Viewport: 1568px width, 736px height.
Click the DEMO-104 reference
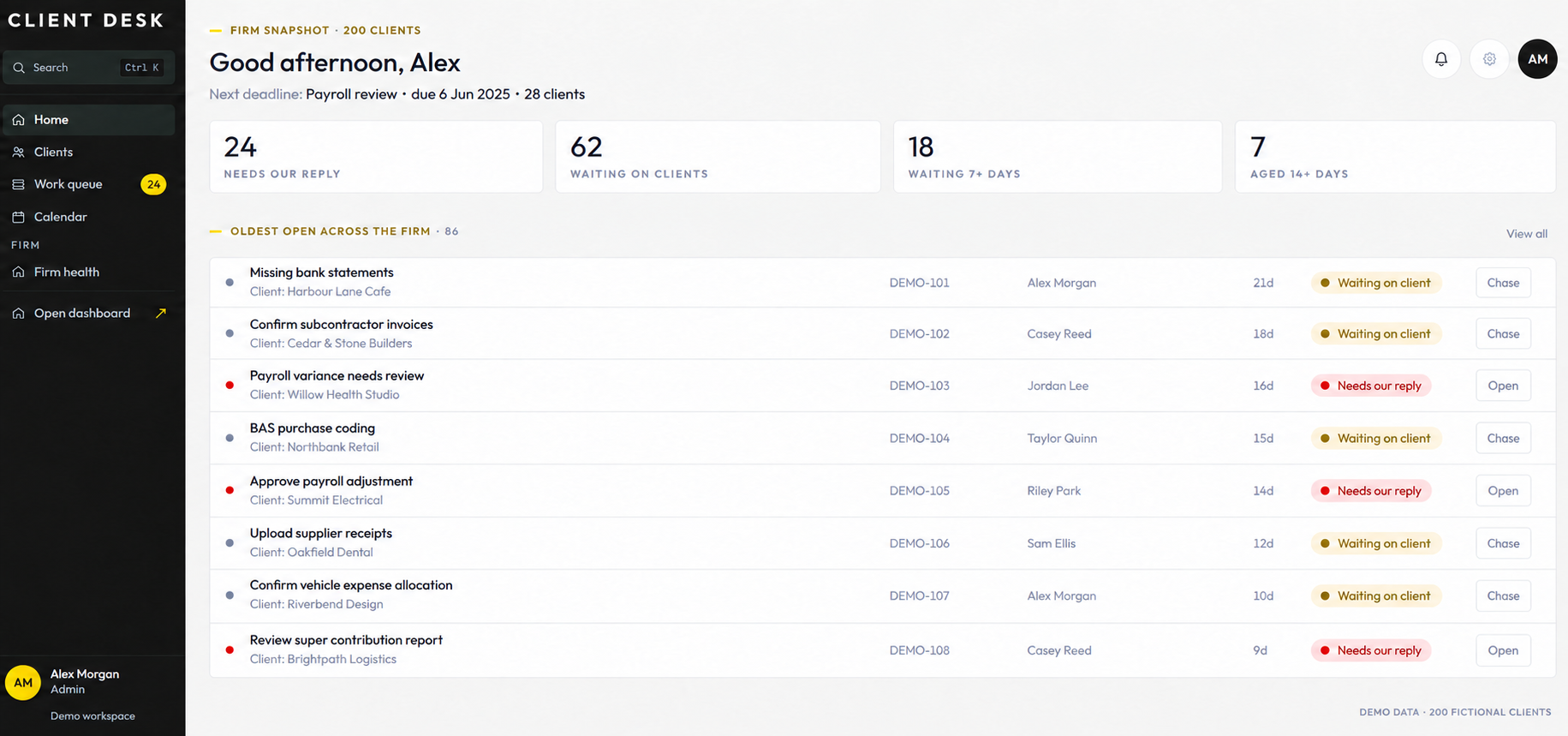click(x=919, y=438)
